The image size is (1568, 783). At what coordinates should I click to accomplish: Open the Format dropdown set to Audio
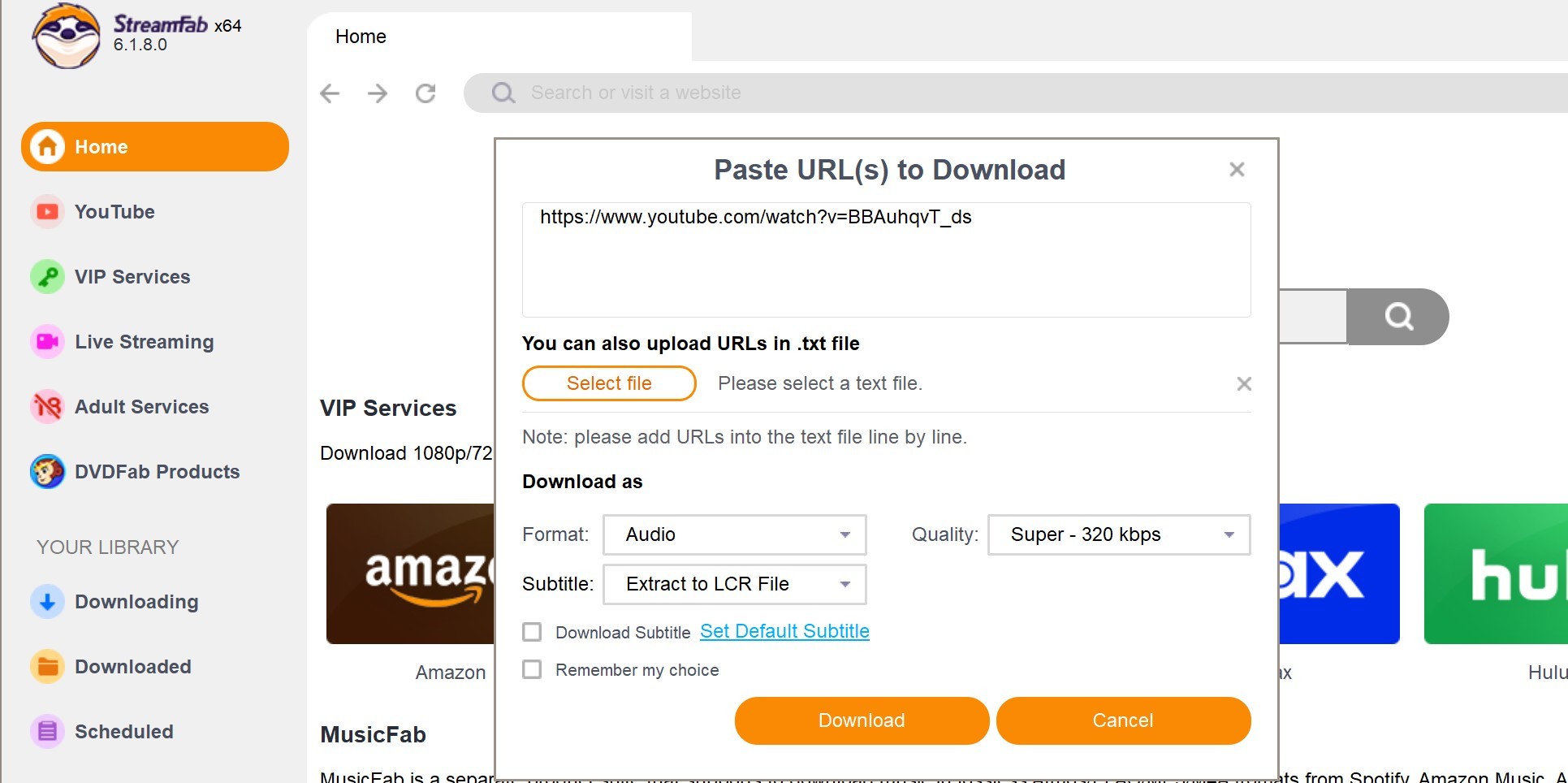[735, 534]
